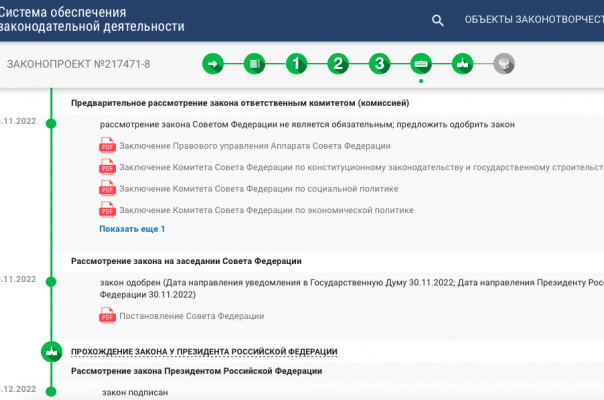Open Заключение Комитета по социальной политике

258,189
